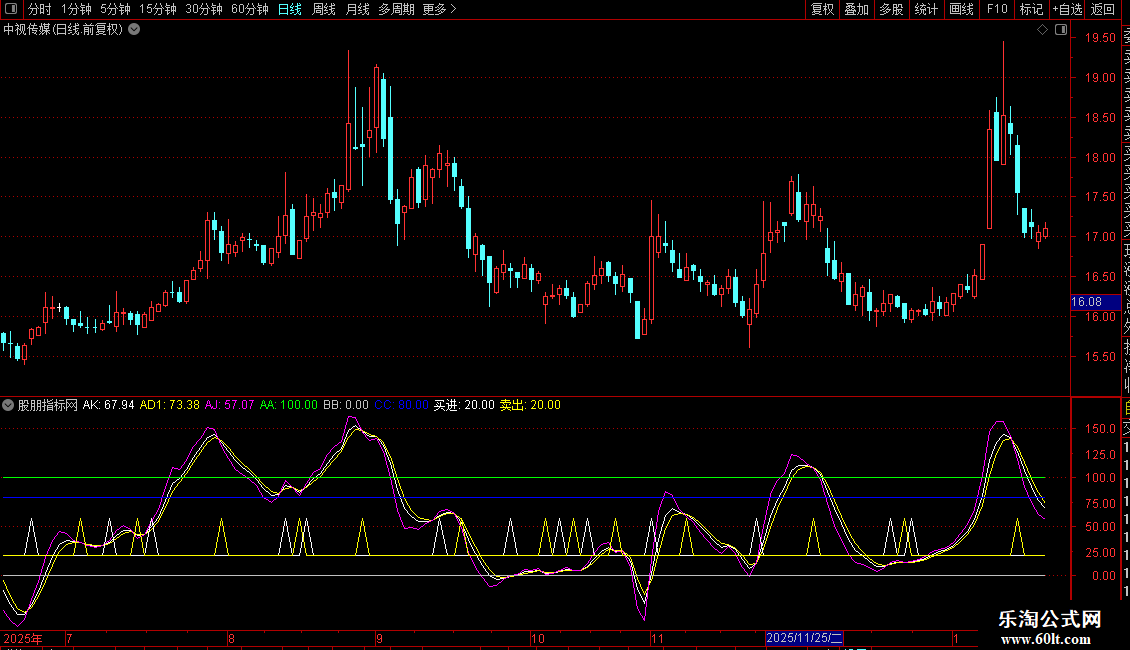Image resolution: width=1130 pixels, height=650 pixels.
Task: Click the 2025/11/25 date marker on timeline
Action: click(804, 638)
